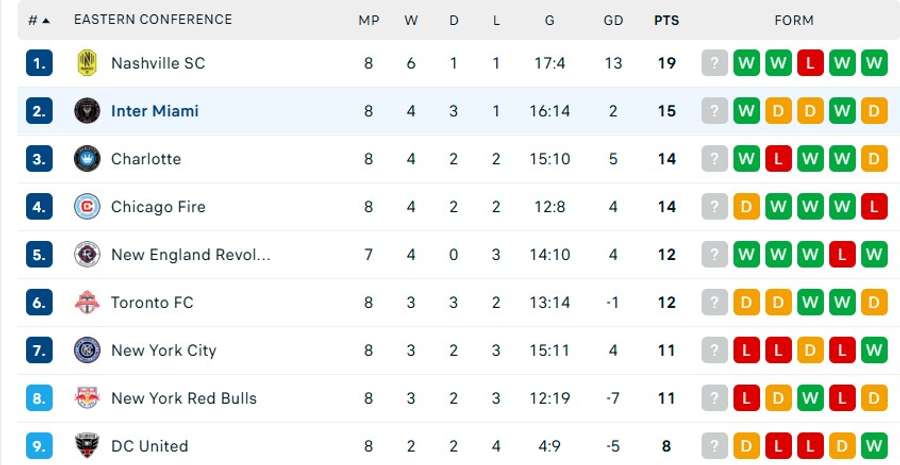
Task: Sort standings by MP column header
Action: coord(369,20)
